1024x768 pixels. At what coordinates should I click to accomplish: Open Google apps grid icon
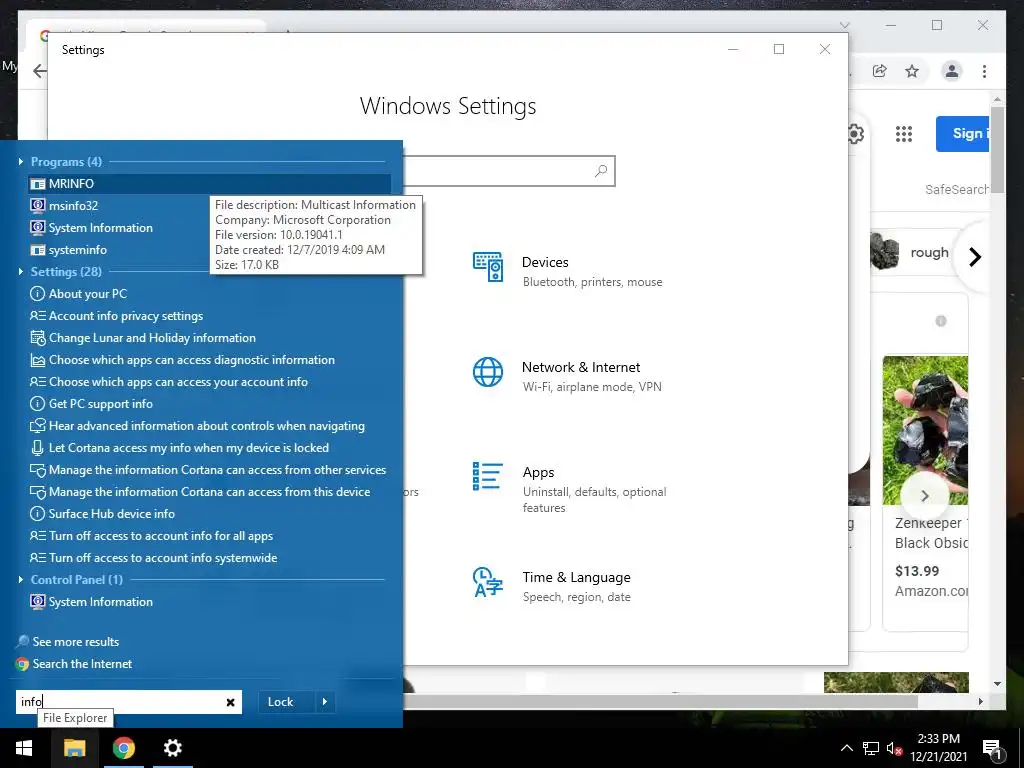904,134
